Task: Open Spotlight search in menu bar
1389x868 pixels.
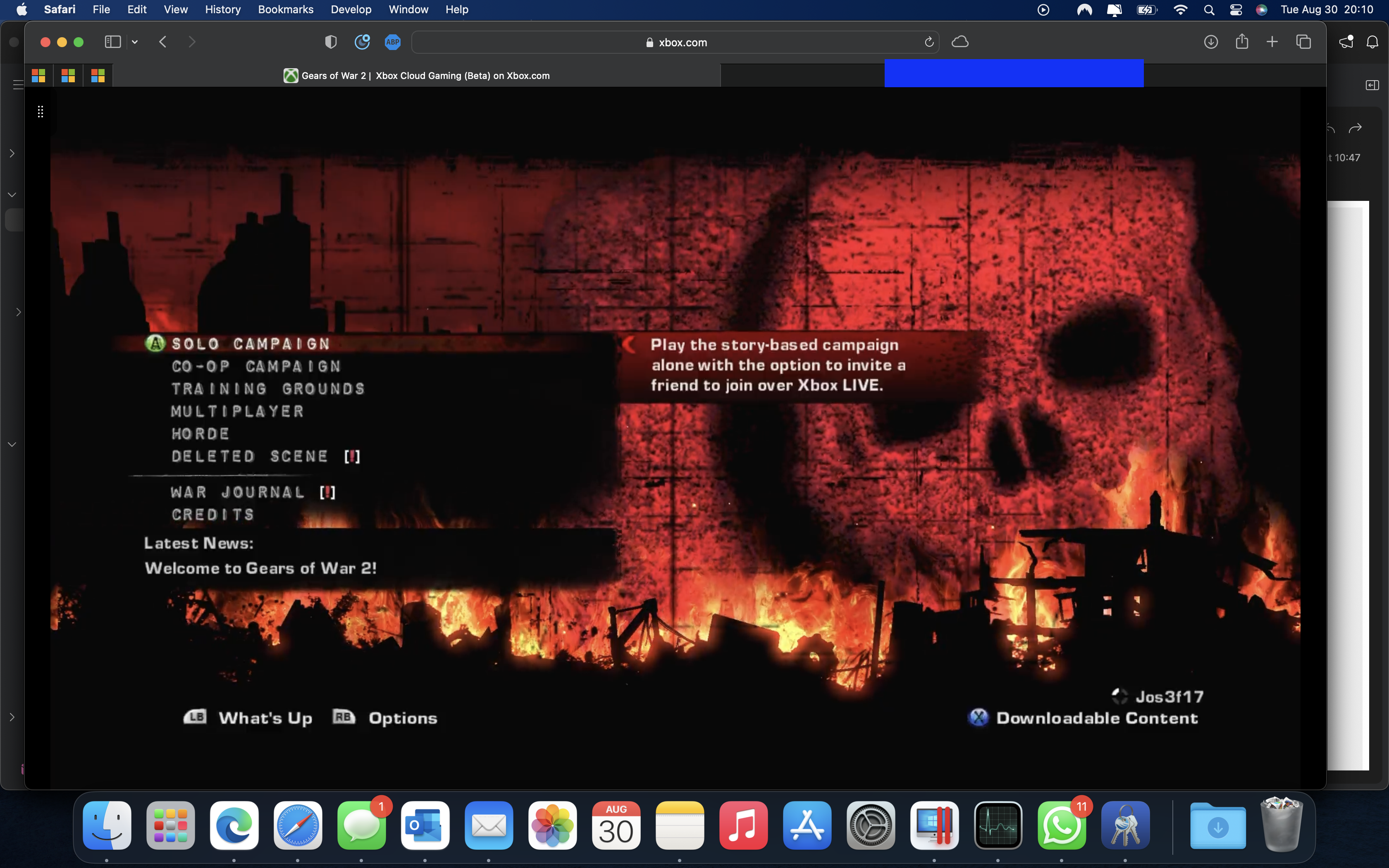Action: [1209, 9]
